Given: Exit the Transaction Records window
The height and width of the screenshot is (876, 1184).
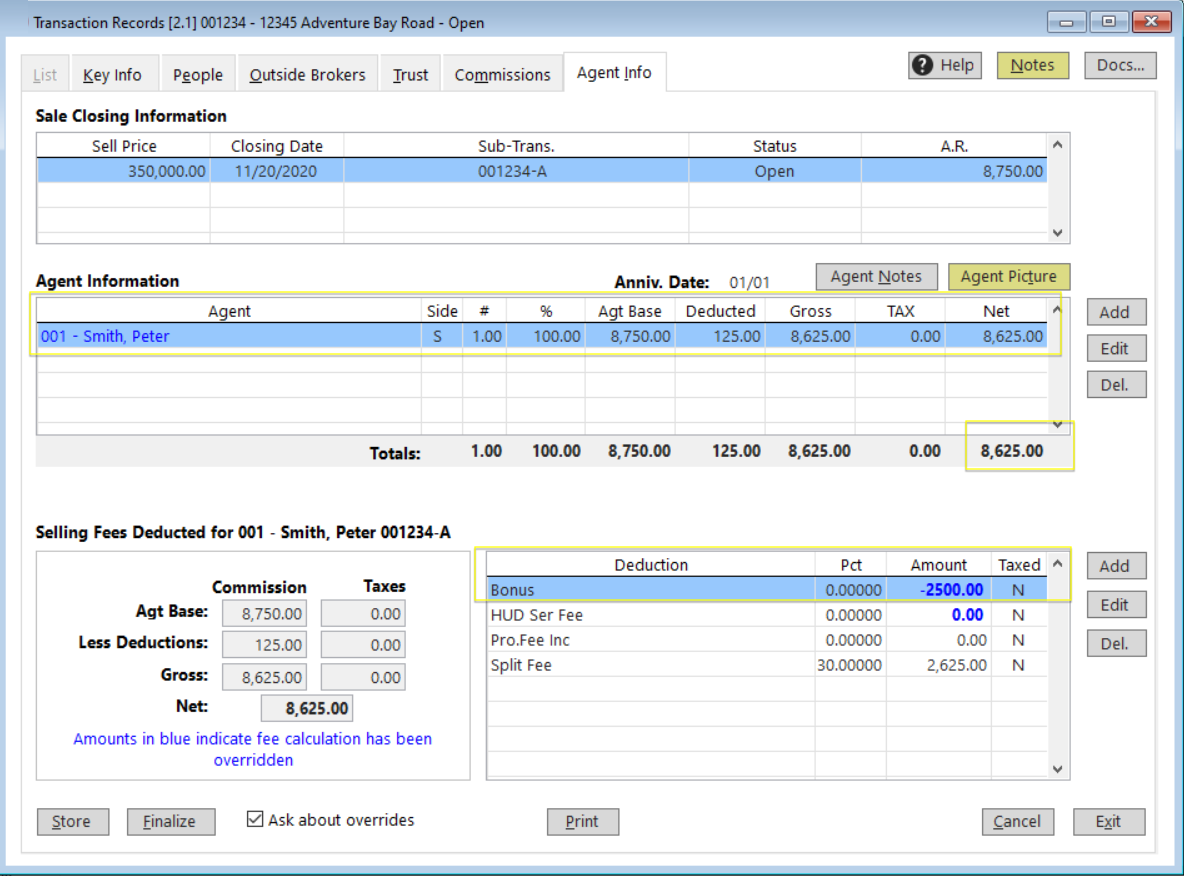Looking at the screenshot, I should (1108, 821).
